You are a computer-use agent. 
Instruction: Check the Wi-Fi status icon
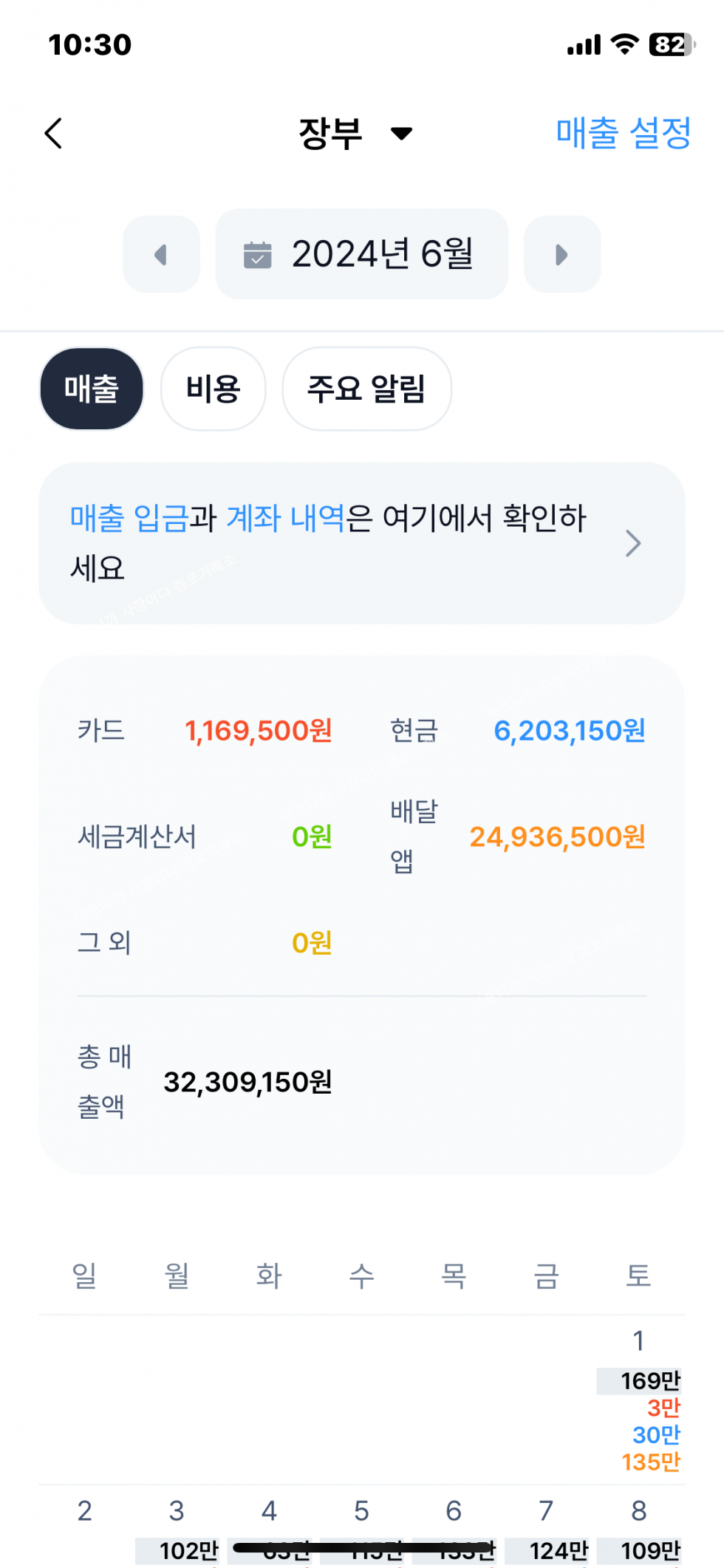click(x=625, y=44)
